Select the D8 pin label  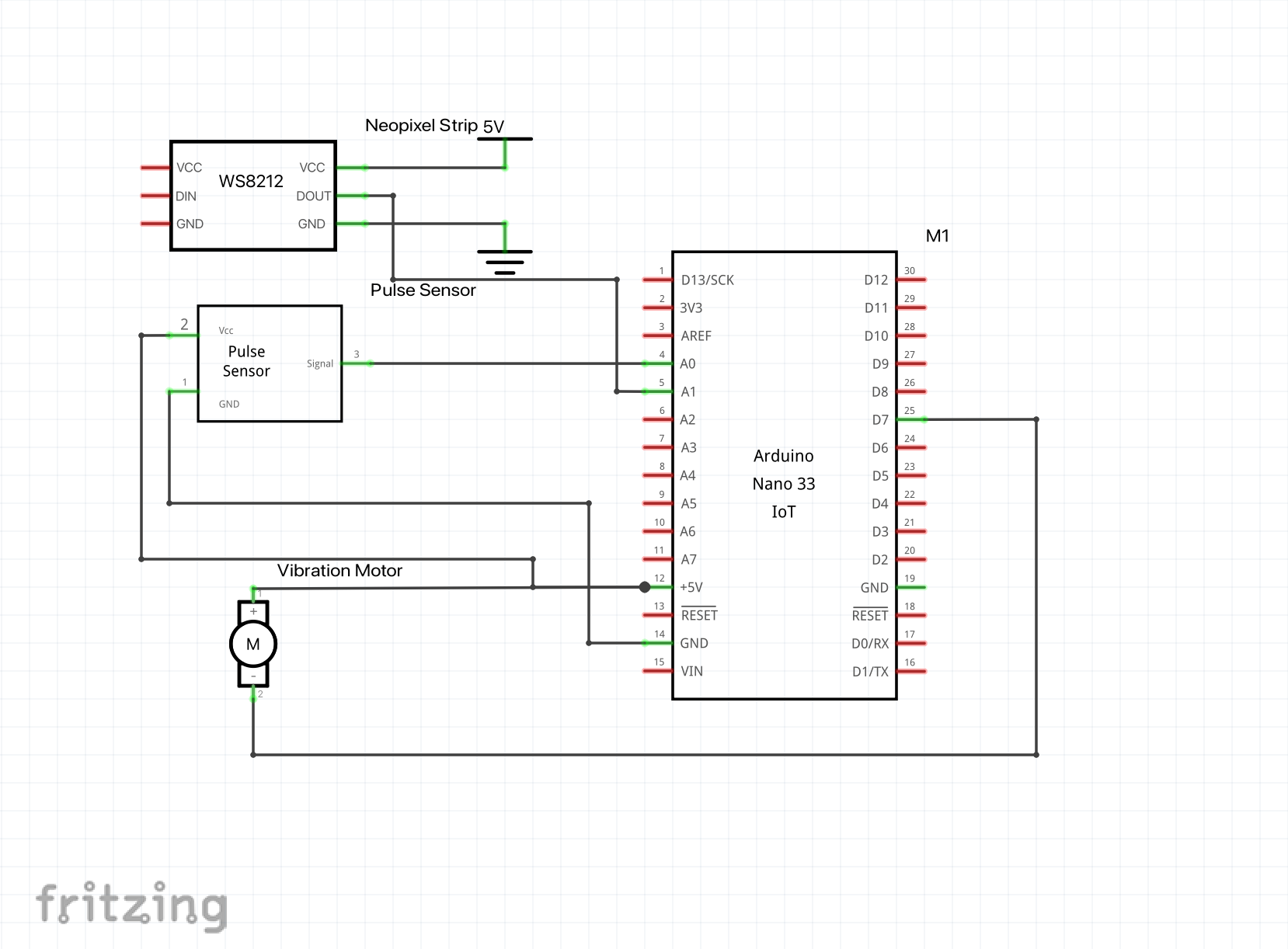[880, 391]
